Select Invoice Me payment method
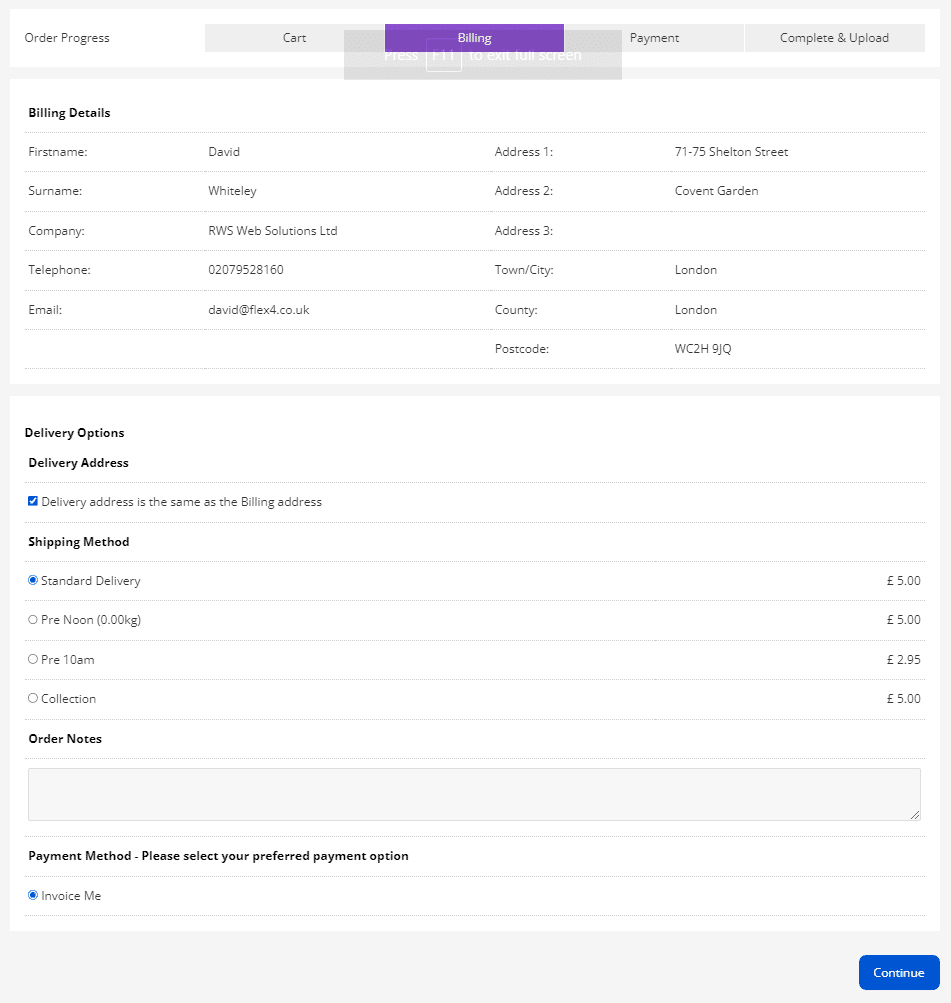 coord(33,895)
